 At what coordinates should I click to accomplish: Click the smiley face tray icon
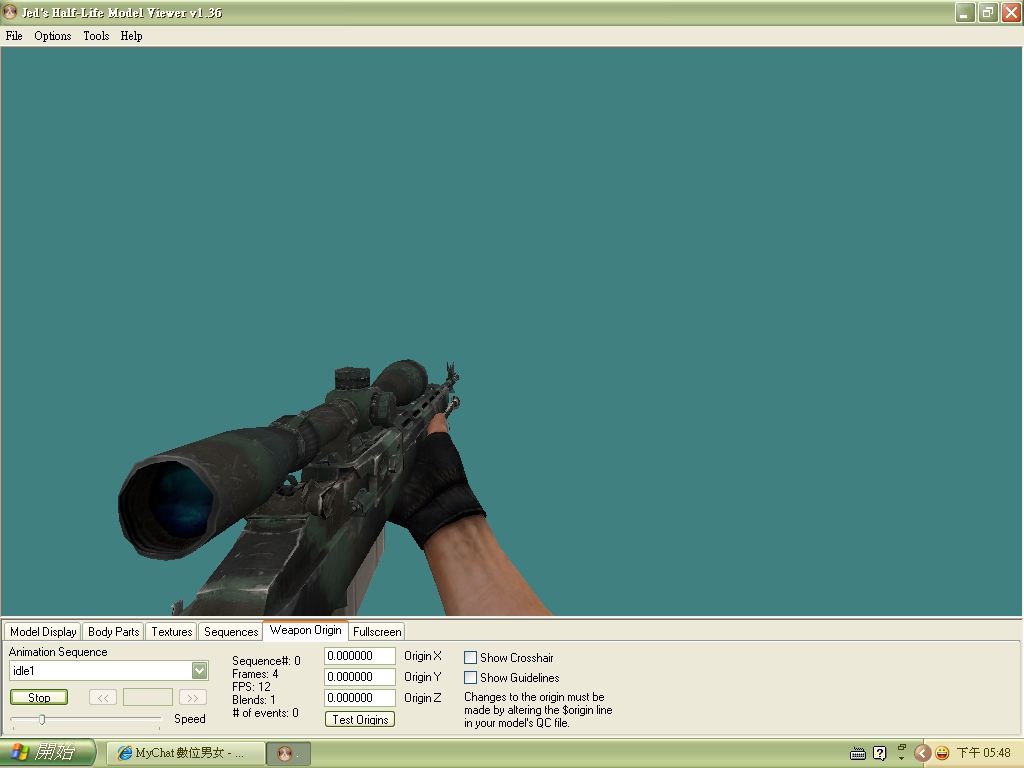coord(942,754)
